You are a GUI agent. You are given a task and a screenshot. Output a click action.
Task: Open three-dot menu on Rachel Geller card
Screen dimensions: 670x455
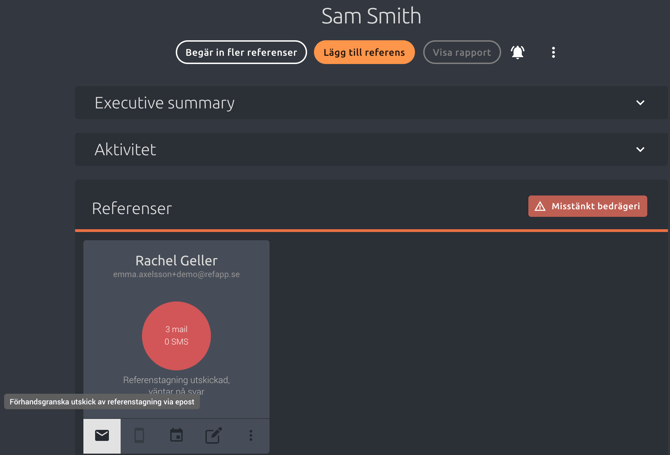[251, 435]
